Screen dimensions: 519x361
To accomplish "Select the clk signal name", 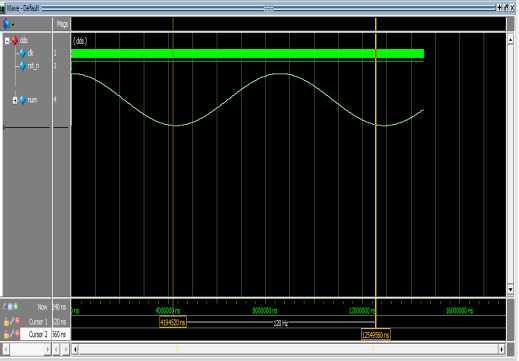I will 30,53.
